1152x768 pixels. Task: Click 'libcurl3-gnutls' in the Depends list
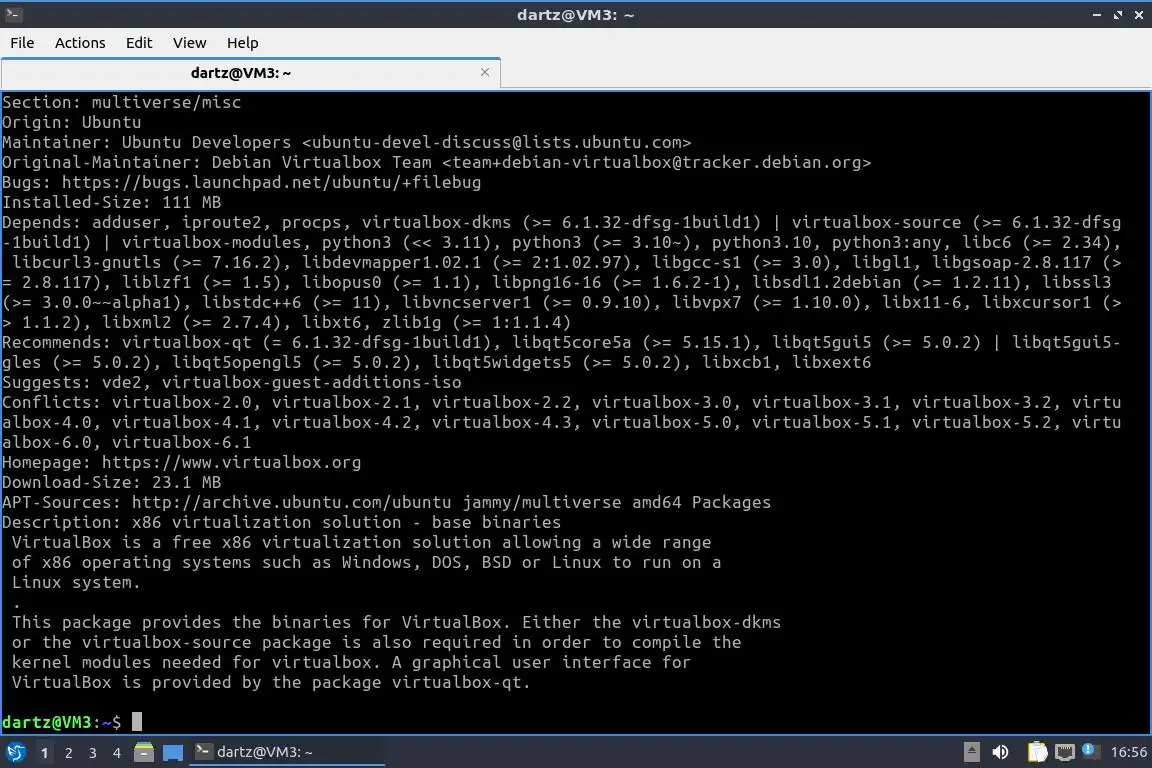pos(86,262)
